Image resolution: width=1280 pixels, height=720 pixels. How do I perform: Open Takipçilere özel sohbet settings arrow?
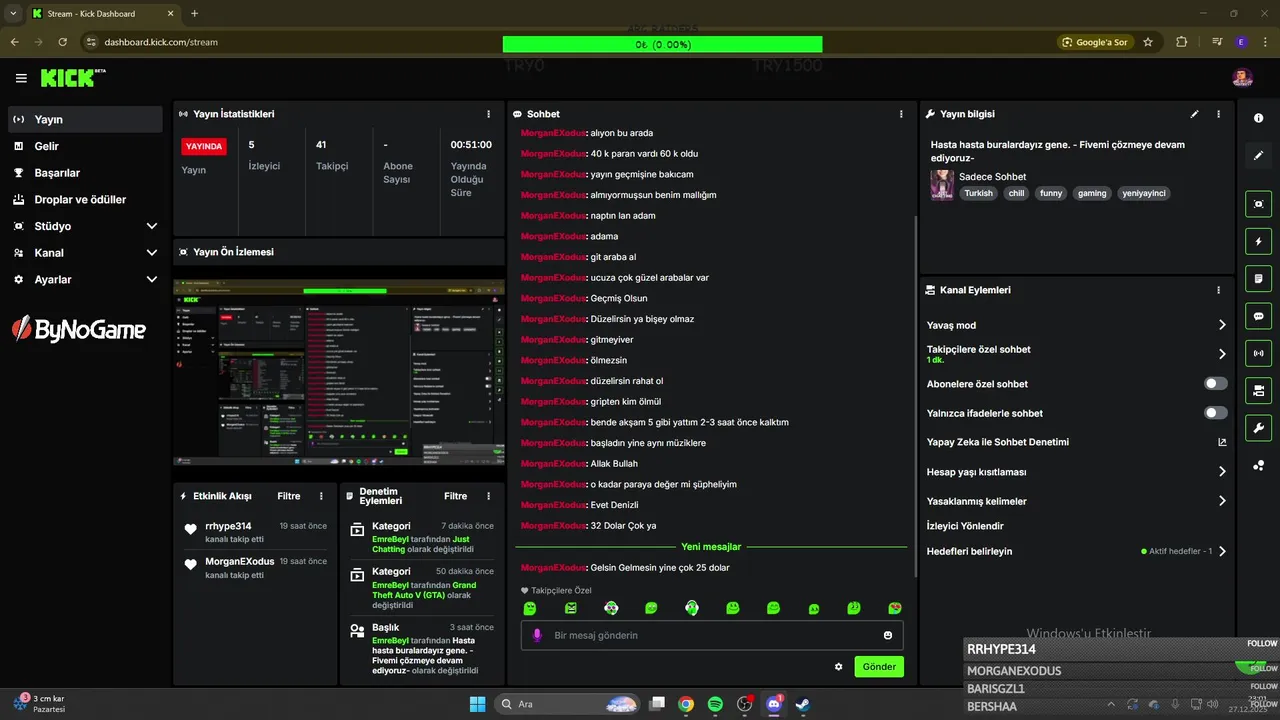coord(1222,354)
